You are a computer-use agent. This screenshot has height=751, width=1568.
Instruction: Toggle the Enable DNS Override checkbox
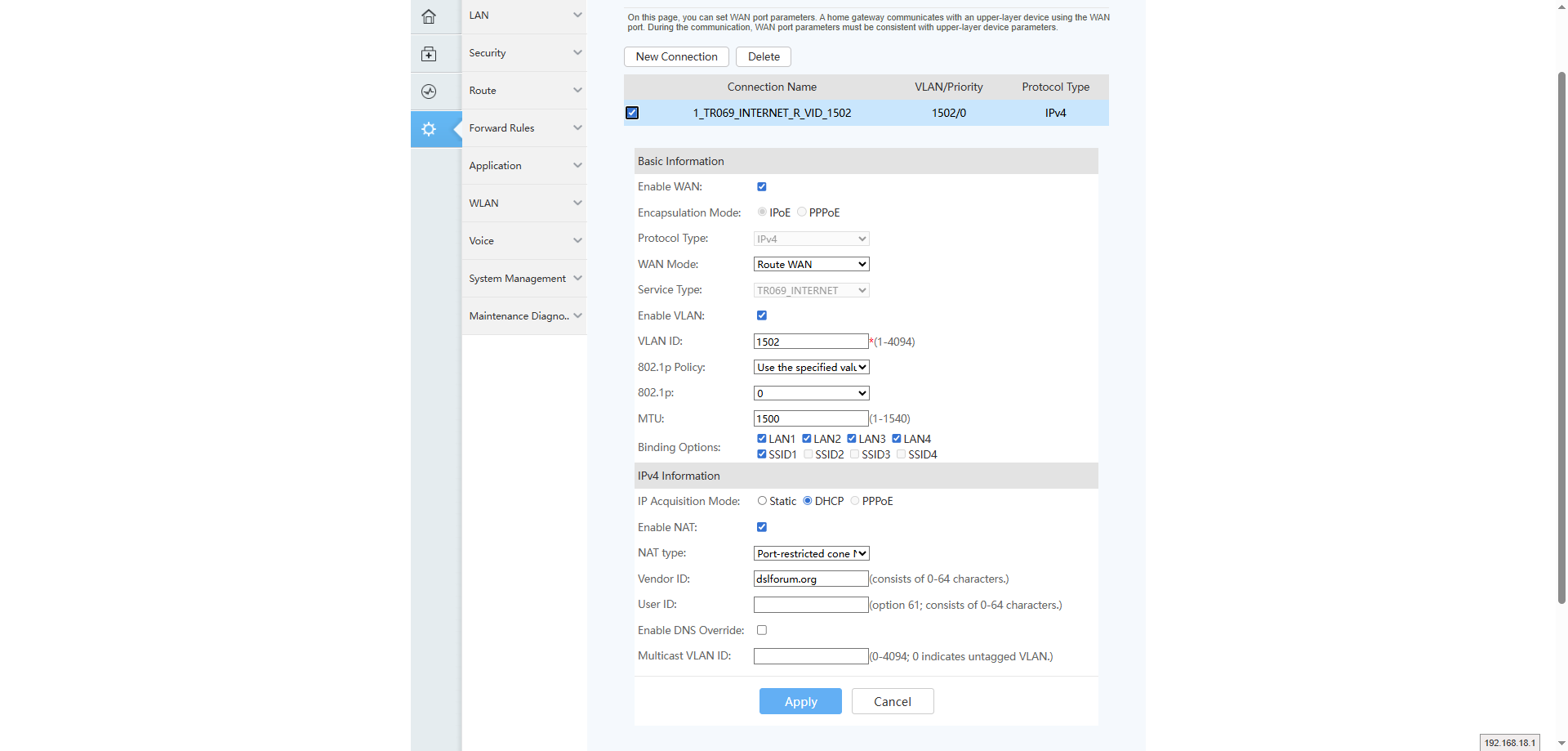(762, 630)
